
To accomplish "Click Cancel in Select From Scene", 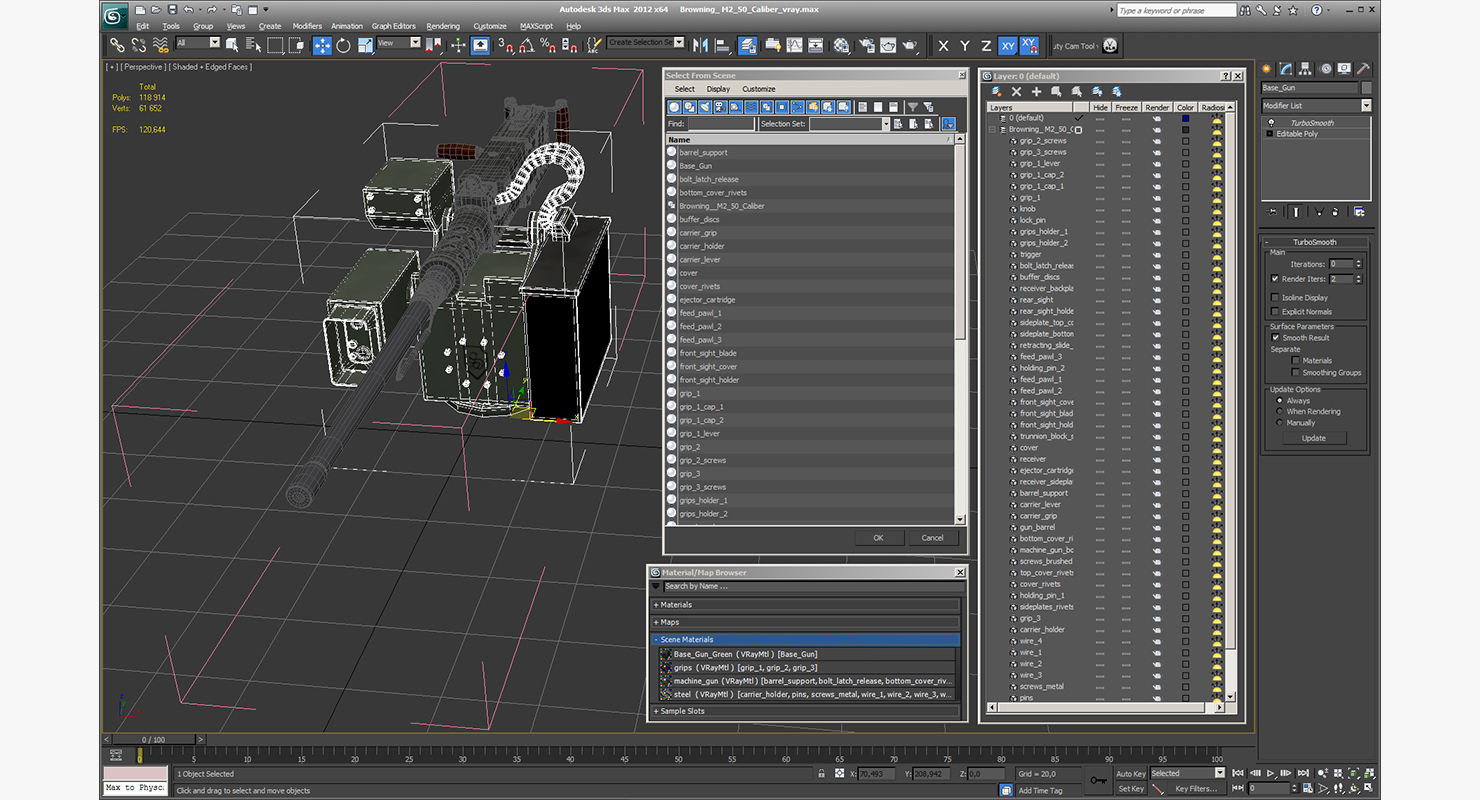I will (932, 537).
